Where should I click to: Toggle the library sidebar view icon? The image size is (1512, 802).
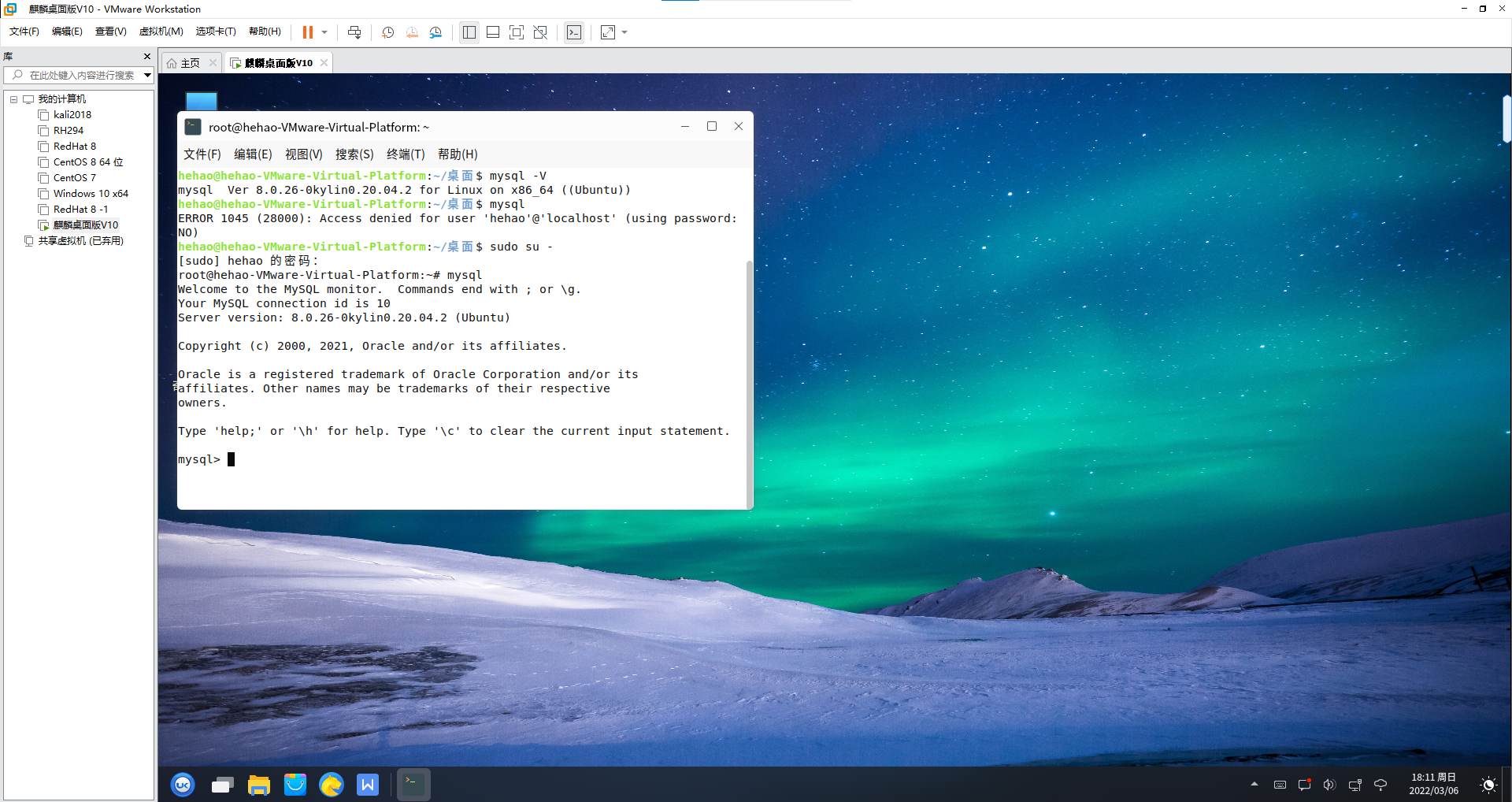[469, 32]
